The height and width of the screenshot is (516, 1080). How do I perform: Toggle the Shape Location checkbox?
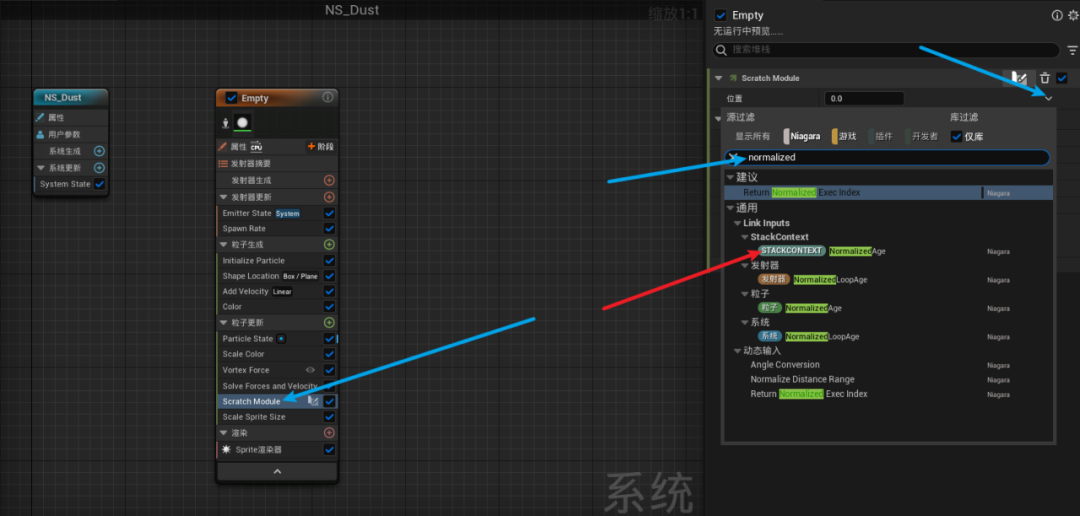tap(329, 276)
